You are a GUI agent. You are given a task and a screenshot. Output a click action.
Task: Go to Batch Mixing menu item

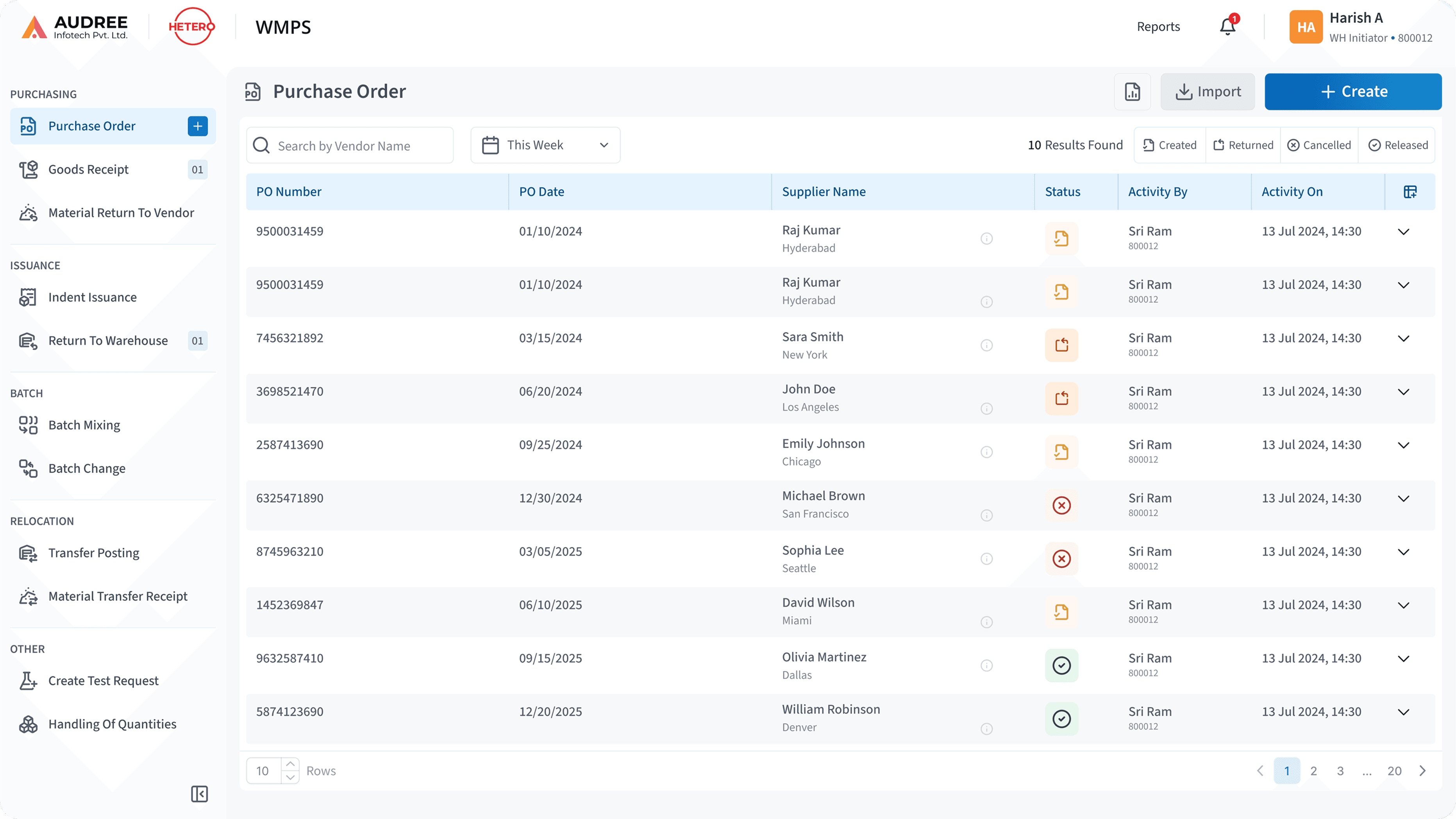click(84, 425)
